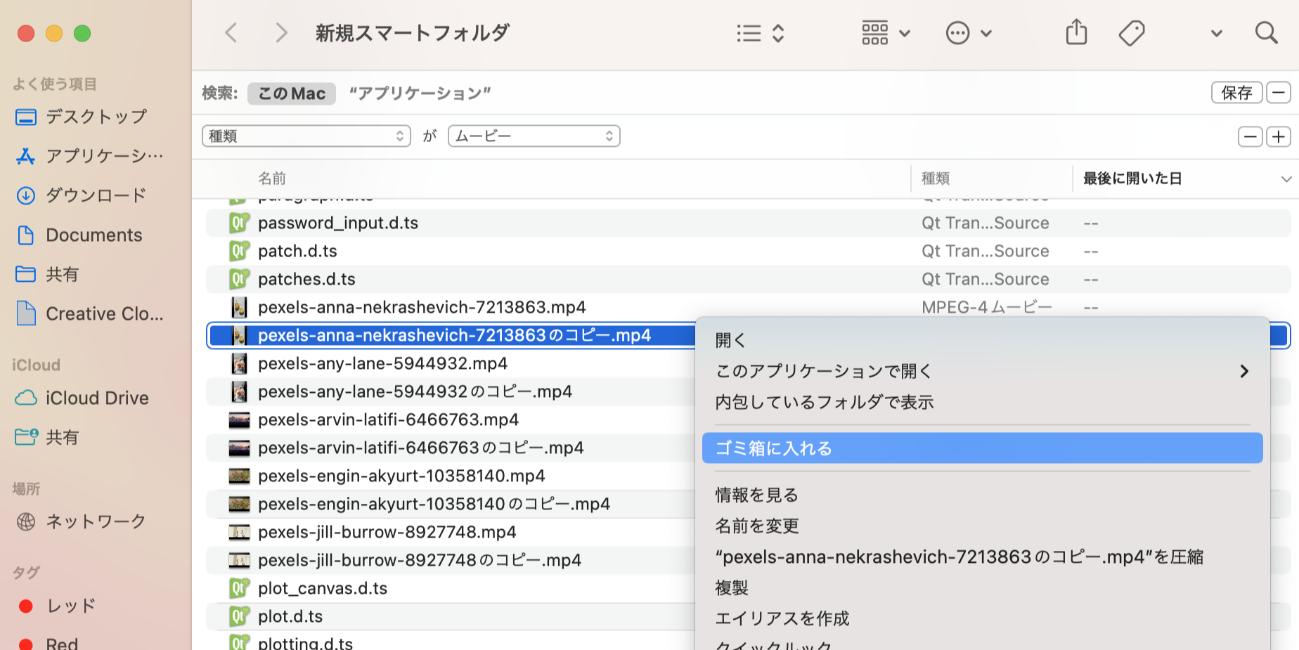Open the Share icon in the toolbar

click(x=1076, y=32)
